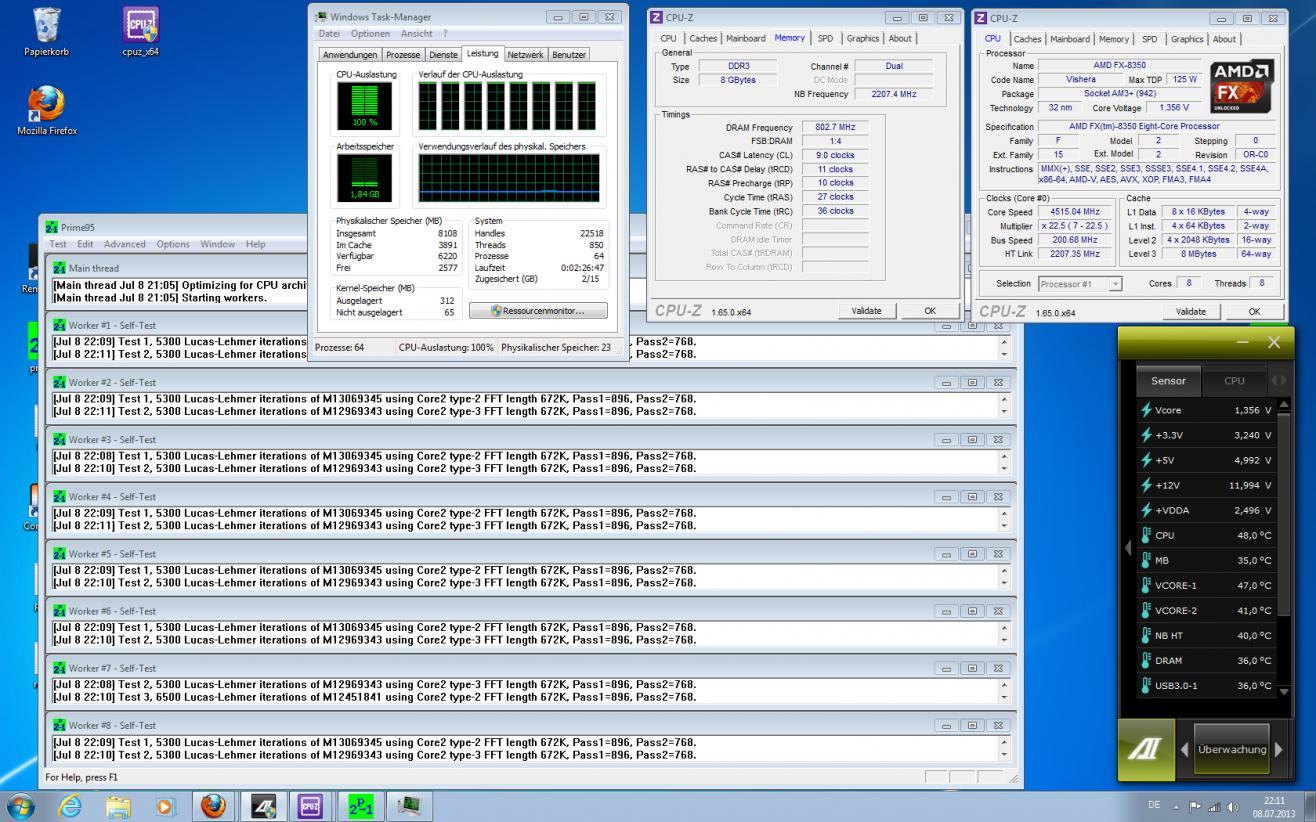Open the Test menu in Prime95
The width and height of the screenshot is (1316, 822).
(58, 244)
